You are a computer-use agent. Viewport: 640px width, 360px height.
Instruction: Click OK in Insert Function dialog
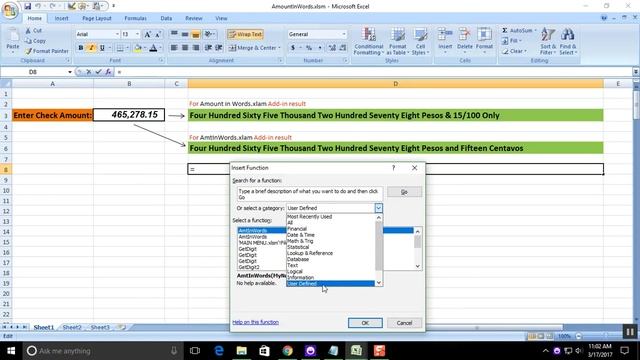(x=365, y=323)
